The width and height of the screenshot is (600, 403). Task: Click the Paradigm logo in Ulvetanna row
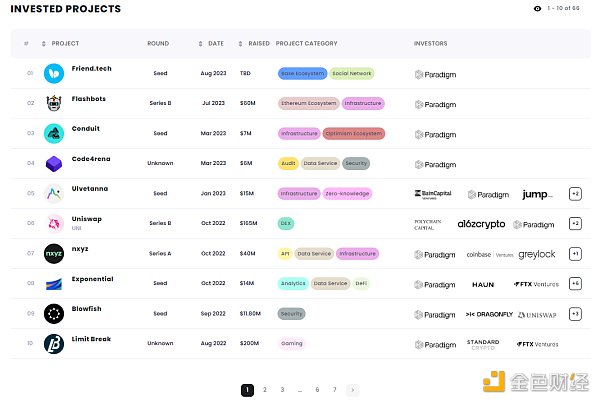tap(488, 195)
